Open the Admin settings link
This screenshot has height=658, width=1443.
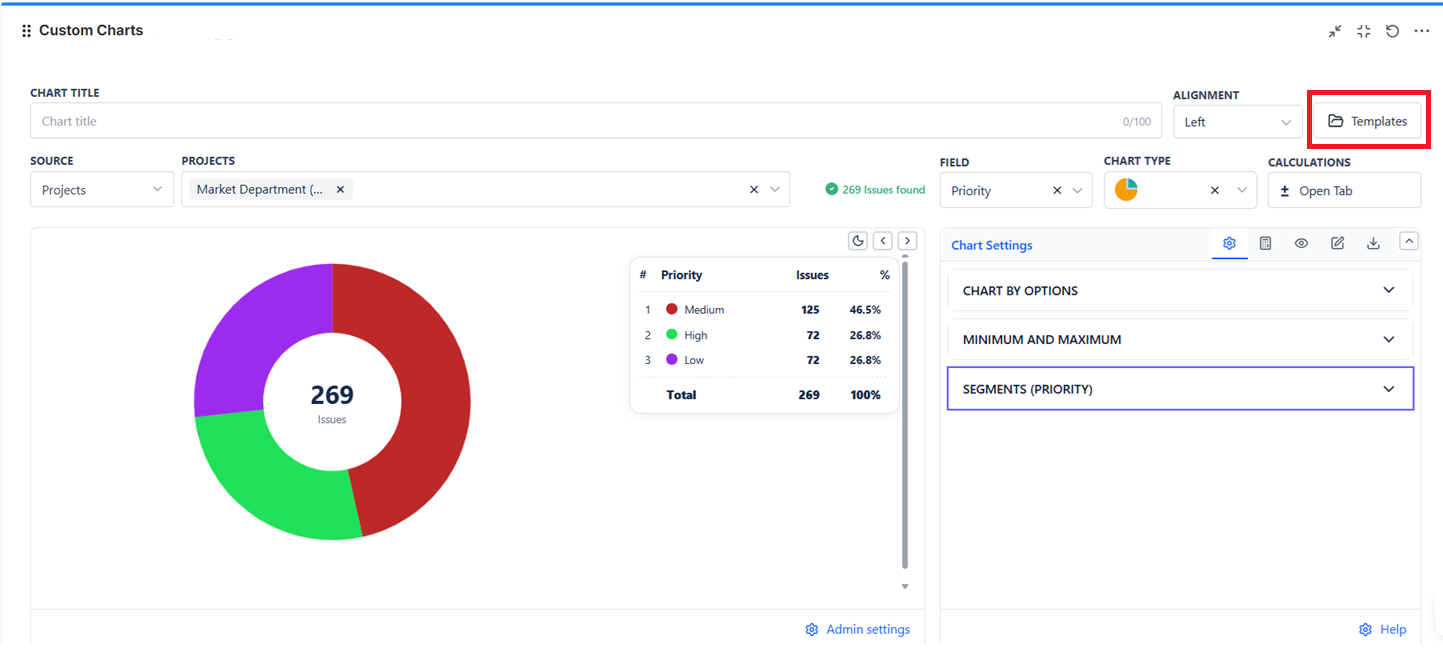click(858, 630)
